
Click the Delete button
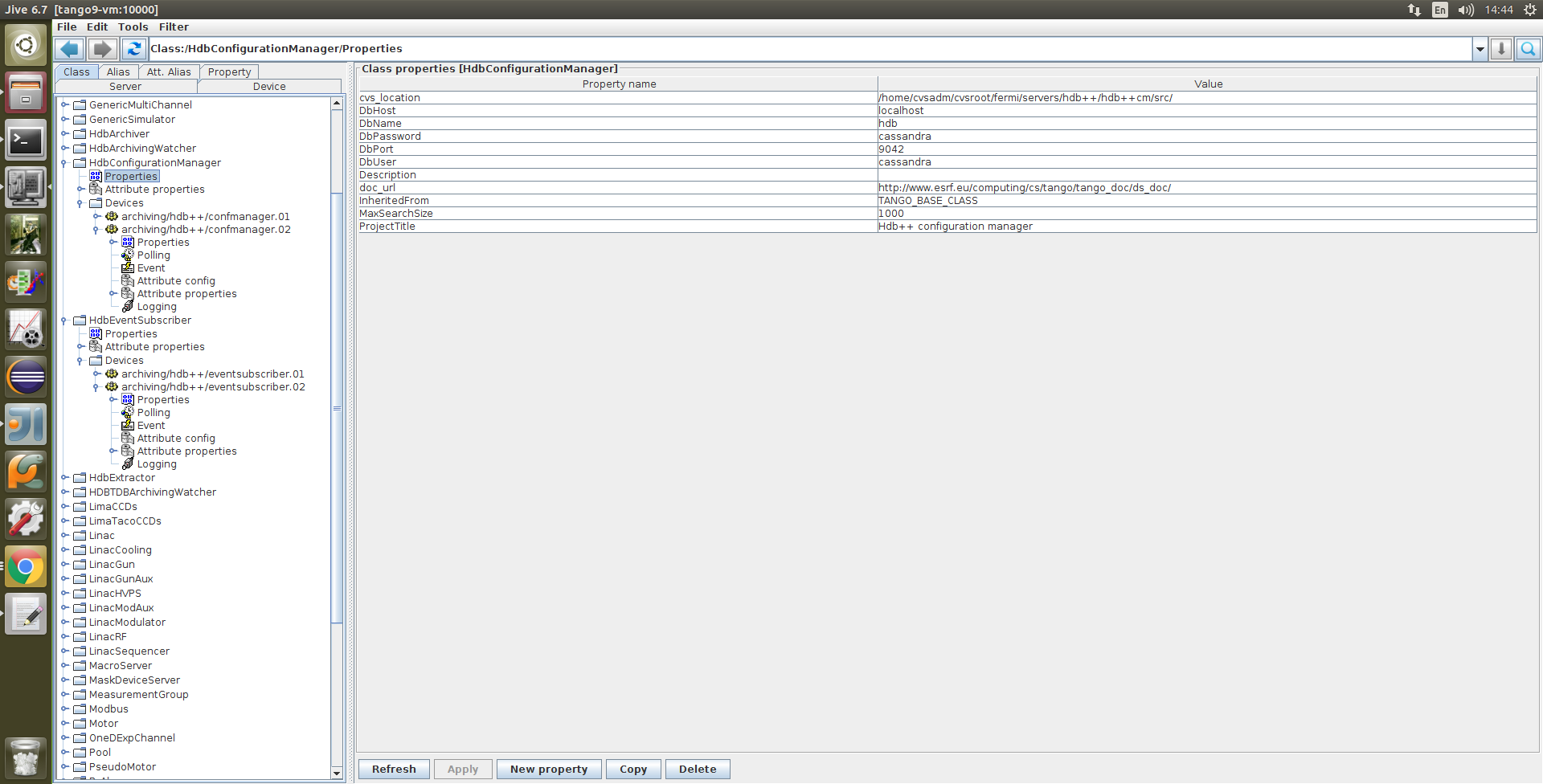click(x=698, y=769)
